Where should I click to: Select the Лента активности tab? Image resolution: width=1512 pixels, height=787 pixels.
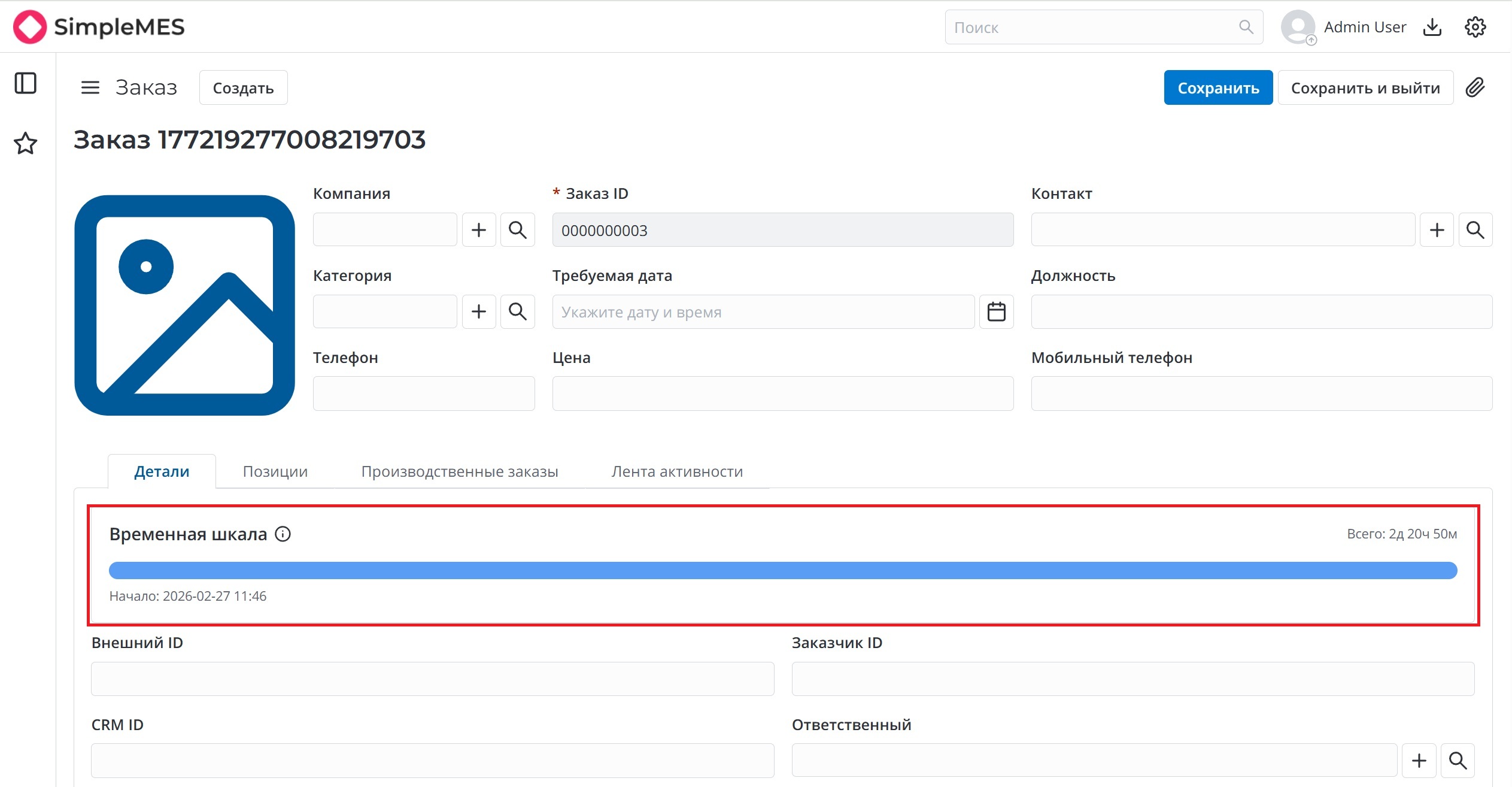pos(676,471)
